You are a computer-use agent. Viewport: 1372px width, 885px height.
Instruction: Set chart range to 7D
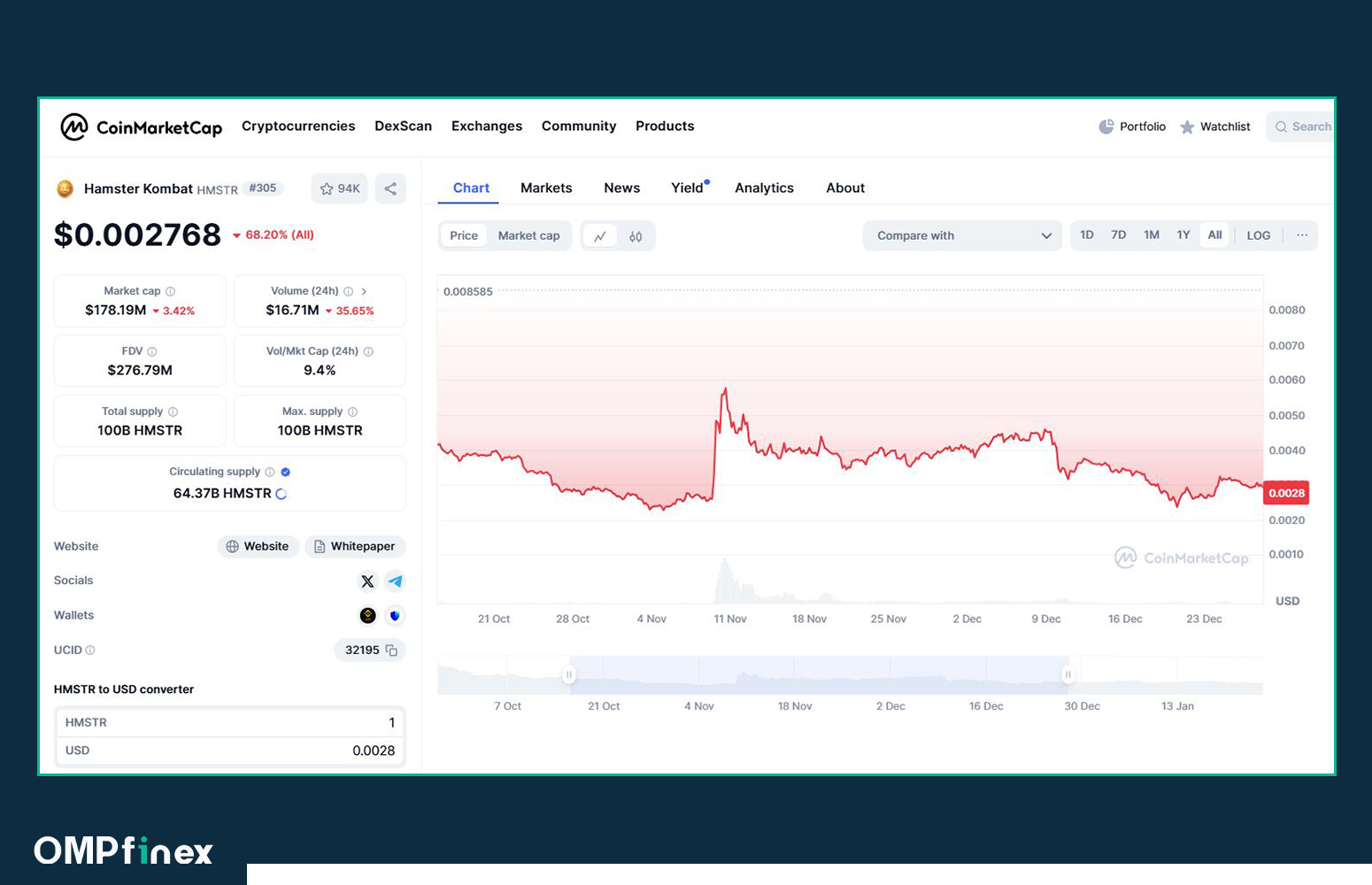click(x=1119, y=235)
